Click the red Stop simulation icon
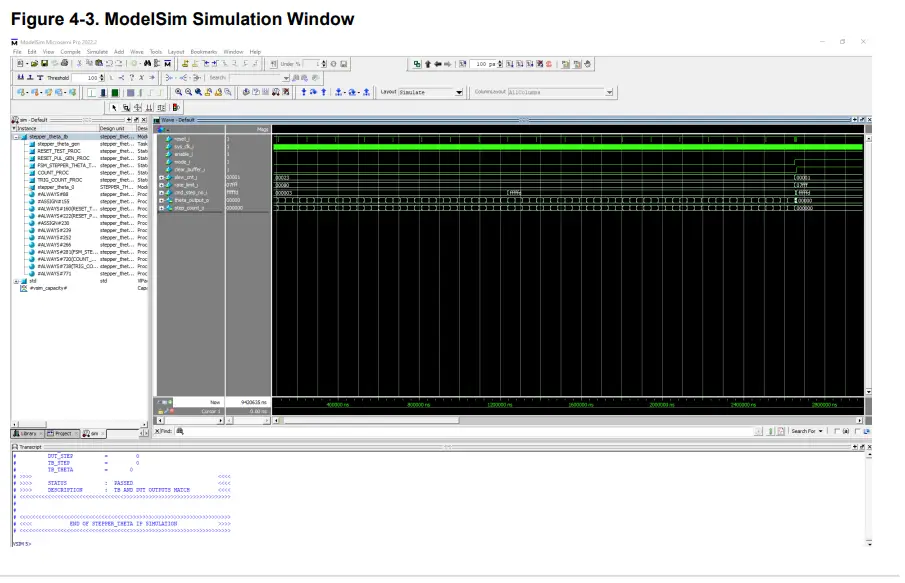The width and height of the screenshot is (905, 583). (x=549, y=64)
